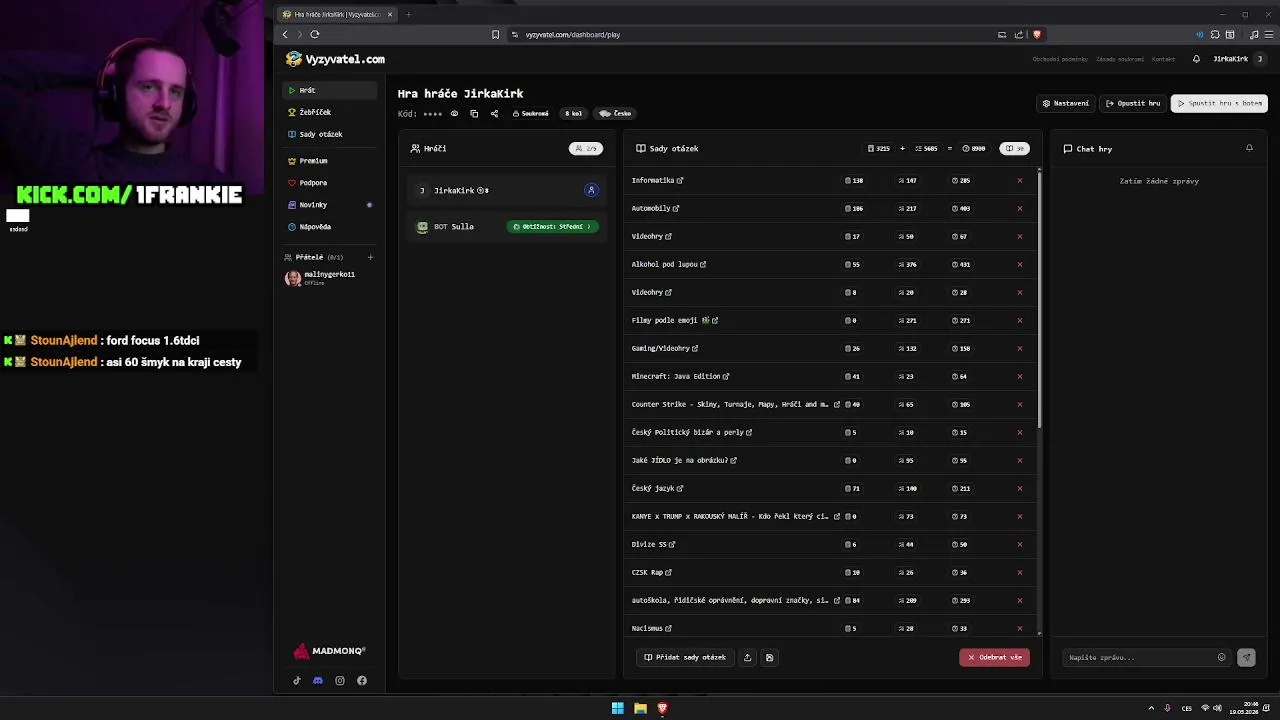Viewport: 1280px width, 720px height.
Task: Reload page in browser toolbar
Action: (x=314, y=34)
